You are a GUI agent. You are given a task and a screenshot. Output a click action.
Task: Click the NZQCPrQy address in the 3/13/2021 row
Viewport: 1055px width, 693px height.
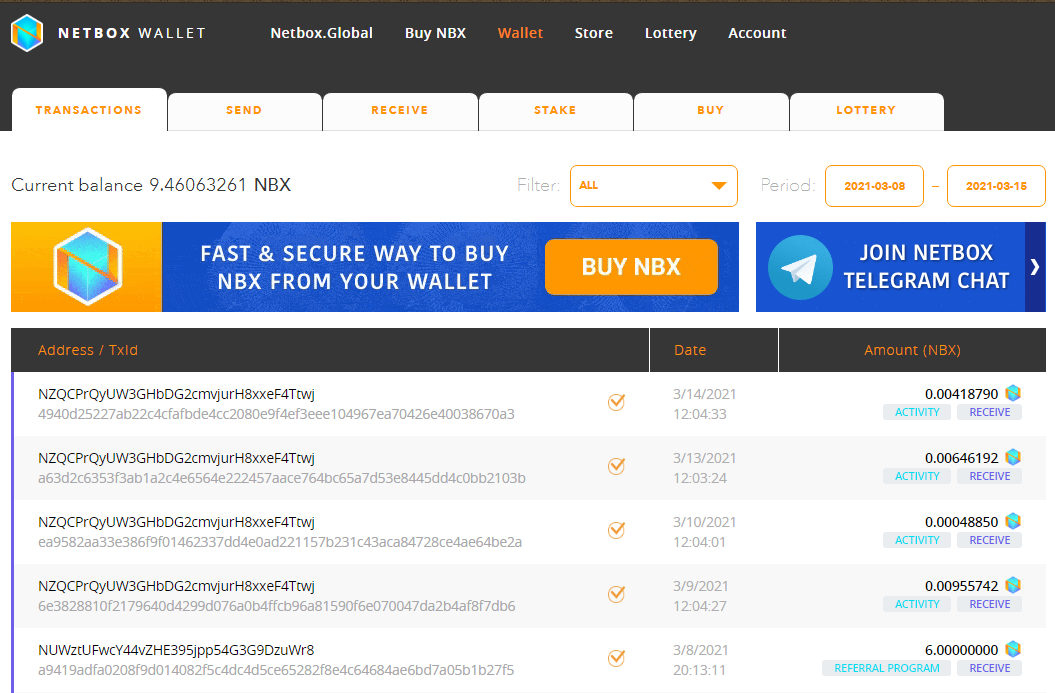[x=176, y=458]
